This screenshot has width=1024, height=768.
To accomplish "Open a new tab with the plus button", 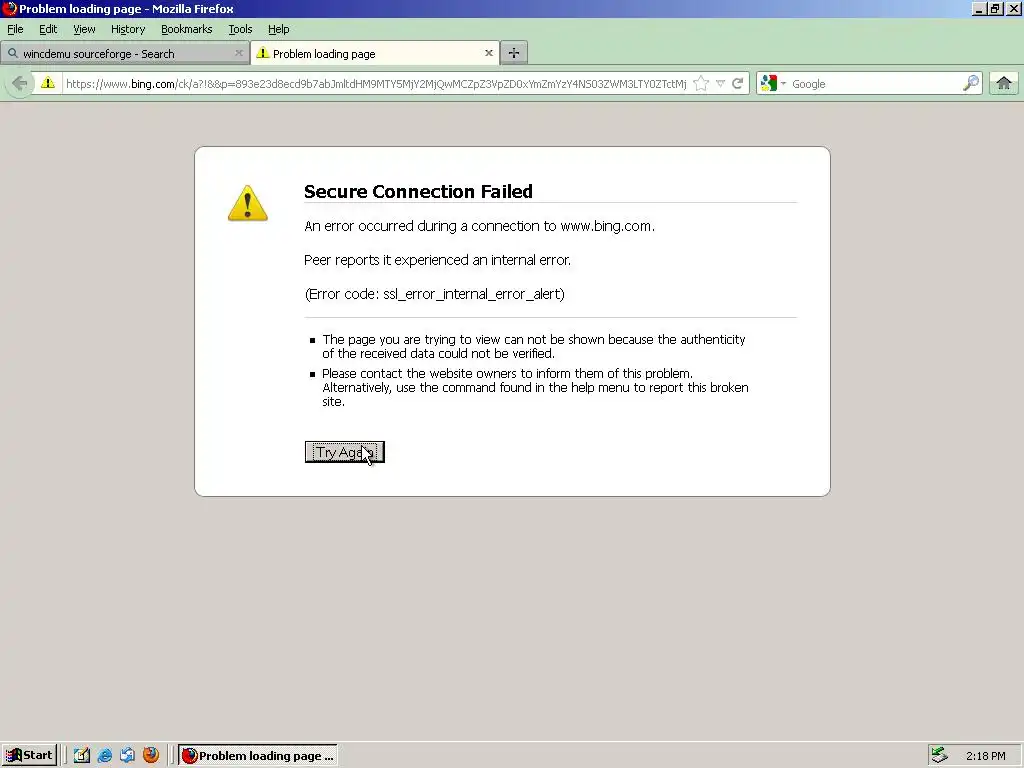I will (x=514, y=53).
